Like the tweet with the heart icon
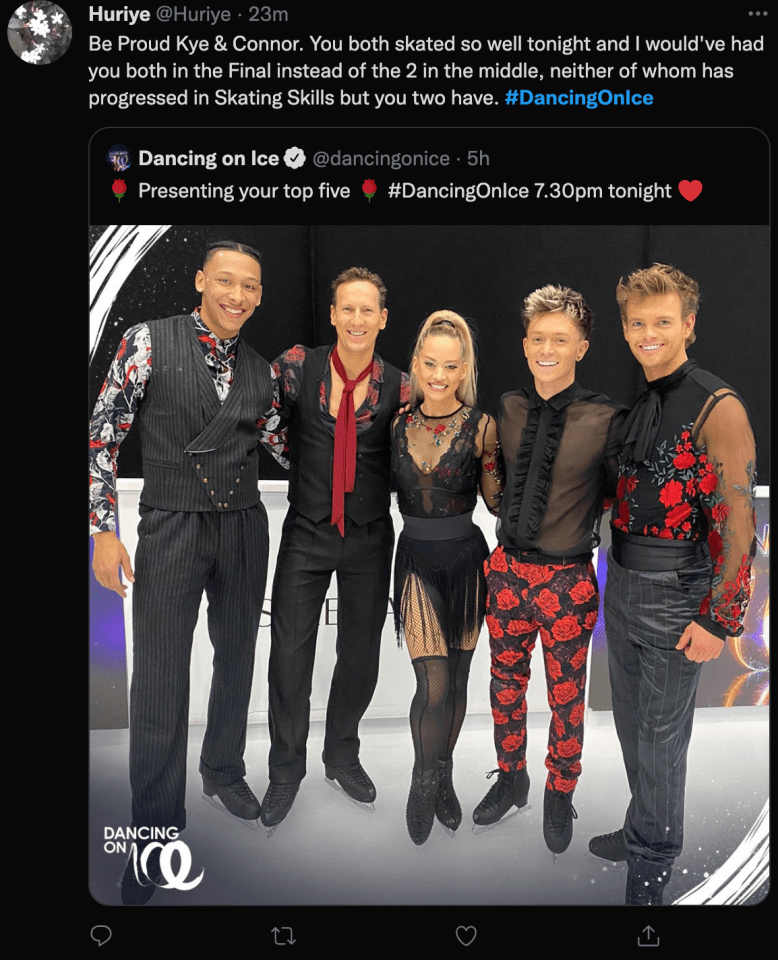The height and width of the screenshot is (960, 778). 466,936
